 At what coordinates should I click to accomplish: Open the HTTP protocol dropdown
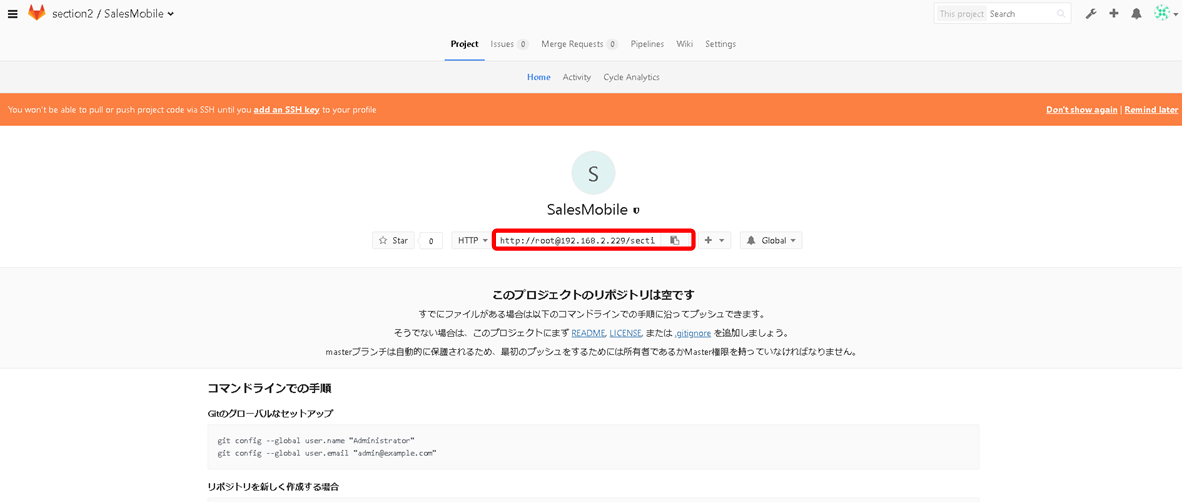471,240
